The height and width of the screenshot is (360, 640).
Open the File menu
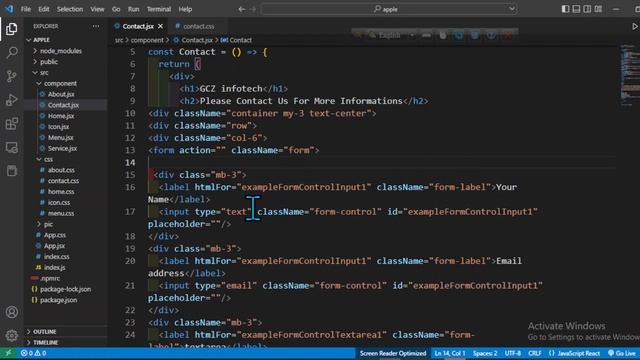click(x=26, y=9)
